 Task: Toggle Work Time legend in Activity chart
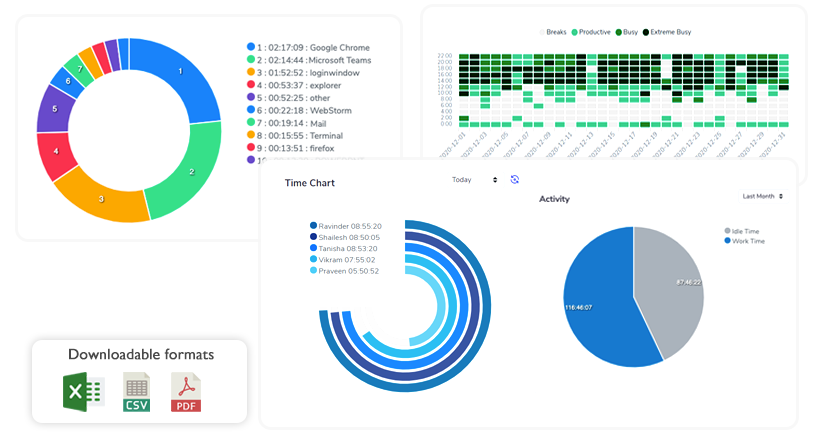pos(745,241)
